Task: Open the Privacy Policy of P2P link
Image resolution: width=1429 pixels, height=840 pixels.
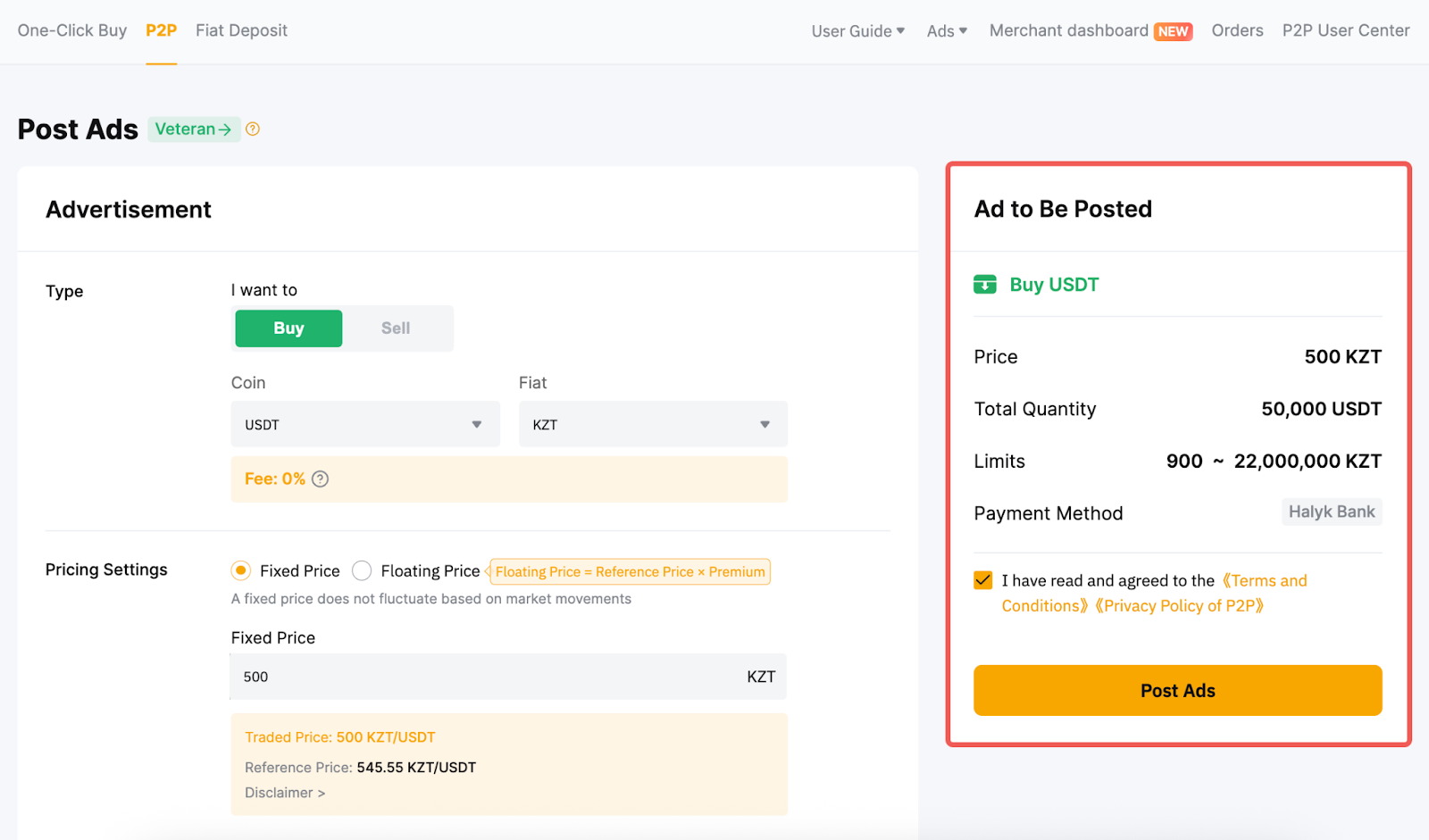Action: click(x=1179, y=606)
